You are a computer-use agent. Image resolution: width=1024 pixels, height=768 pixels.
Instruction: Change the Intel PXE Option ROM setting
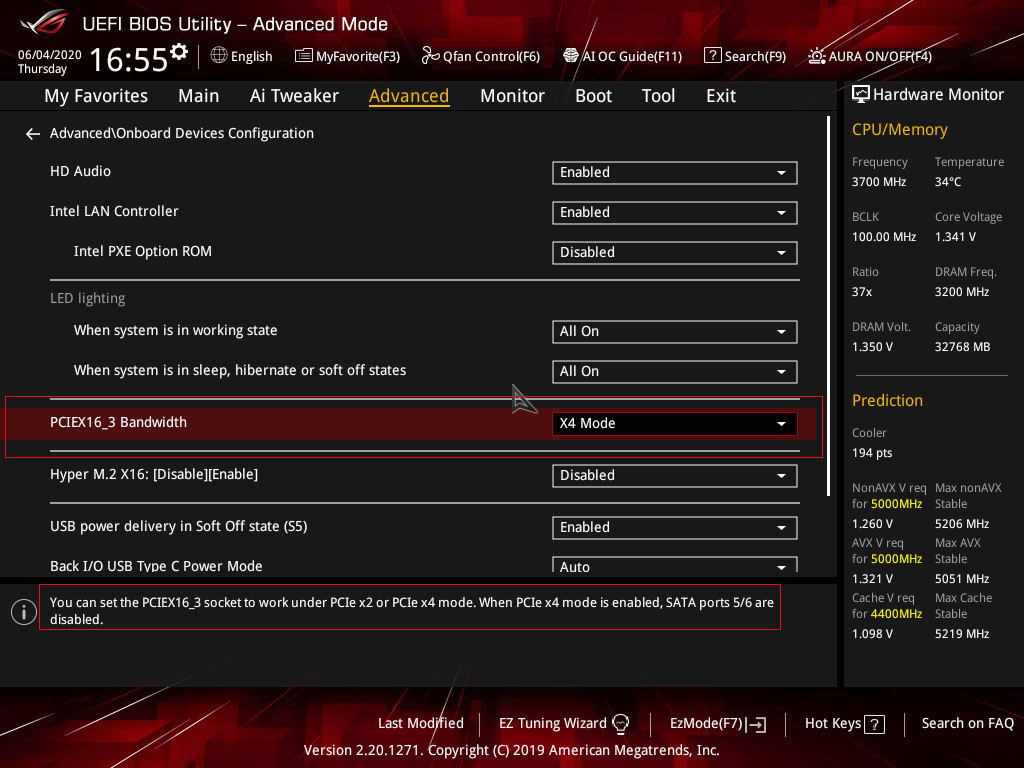tap(674, 253)
